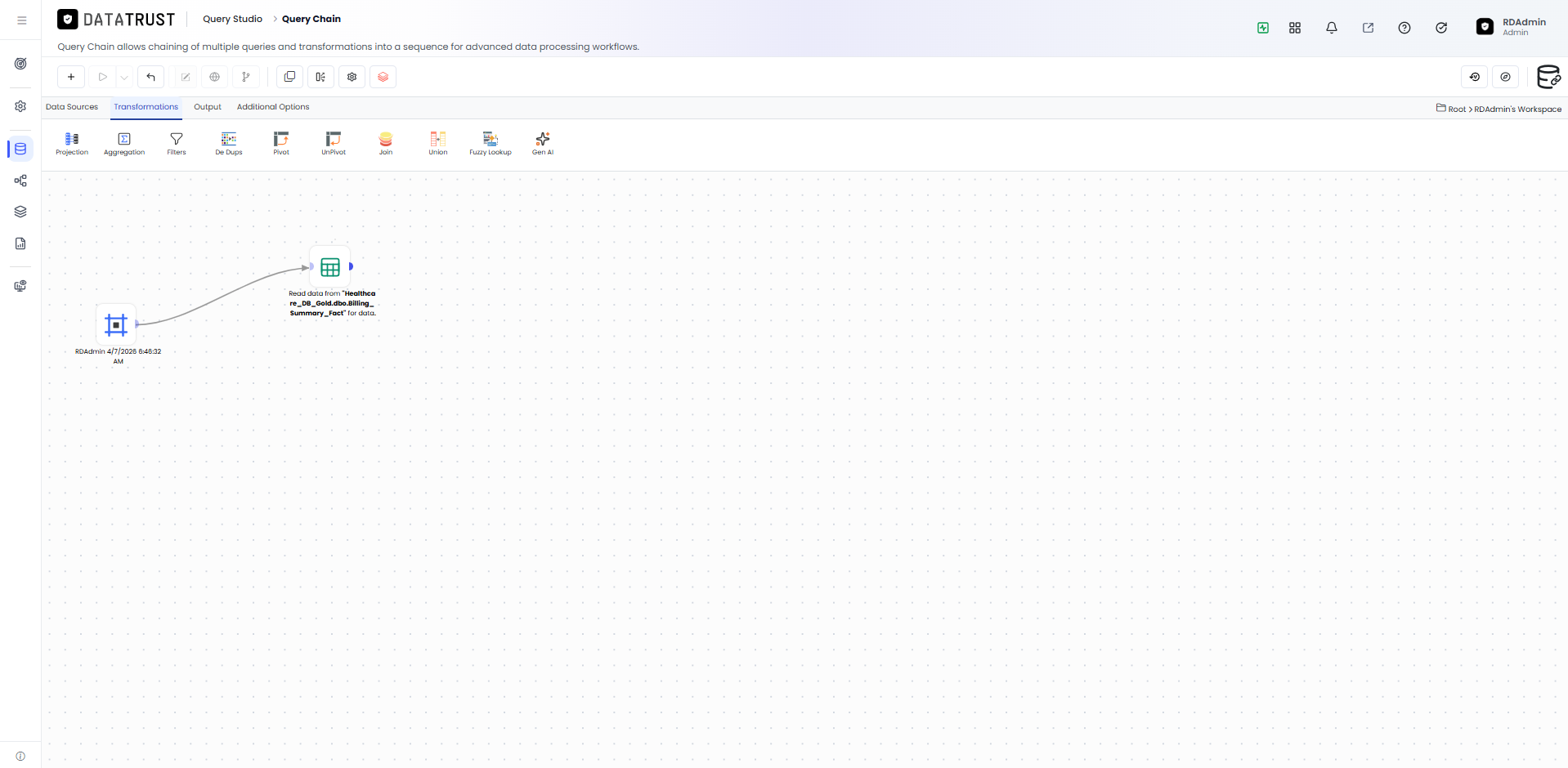This screenshot has width=1568, height=768.
Task: Choose the Filters transformation
Action: (x=177, y=143)
